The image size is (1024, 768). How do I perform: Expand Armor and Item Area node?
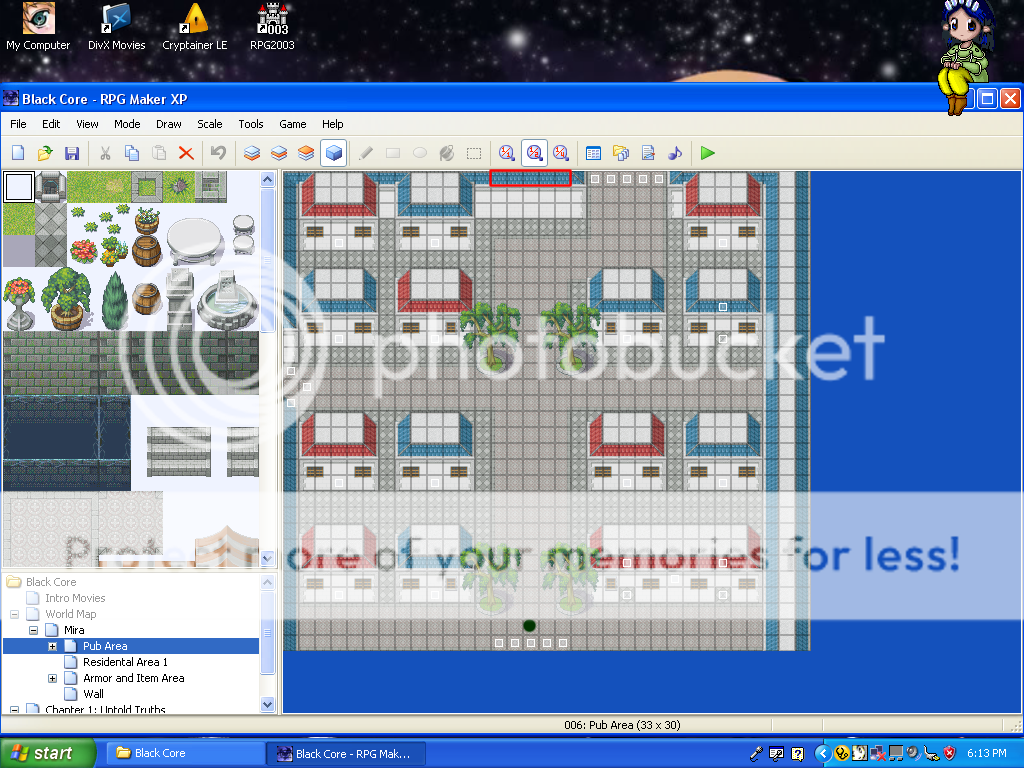53,678
